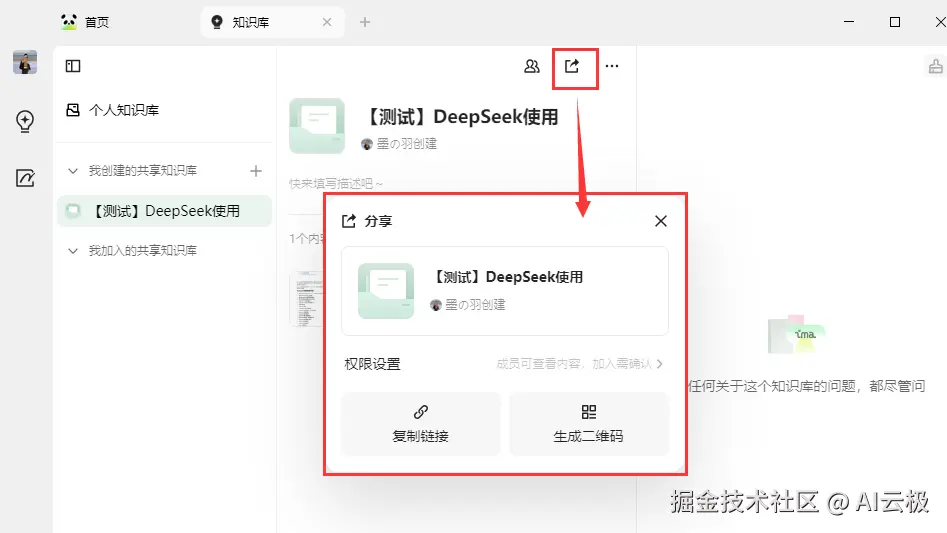Open 权限设置 permission options

pos(504,364)
